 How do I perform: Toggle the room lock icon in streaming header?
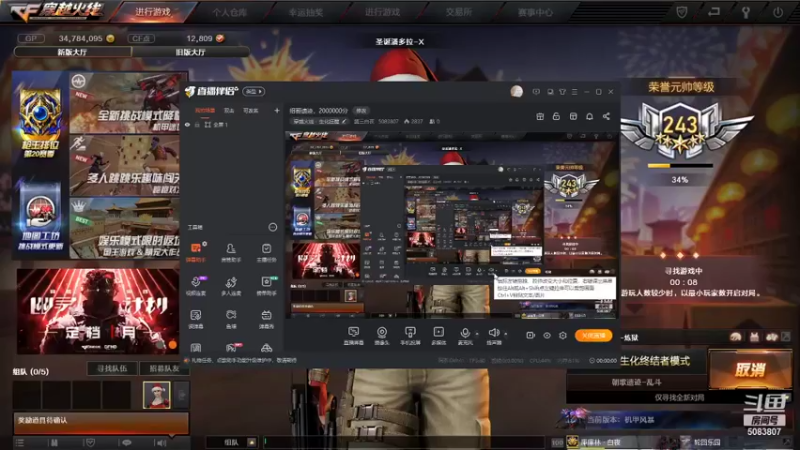[x=556, y=116]
